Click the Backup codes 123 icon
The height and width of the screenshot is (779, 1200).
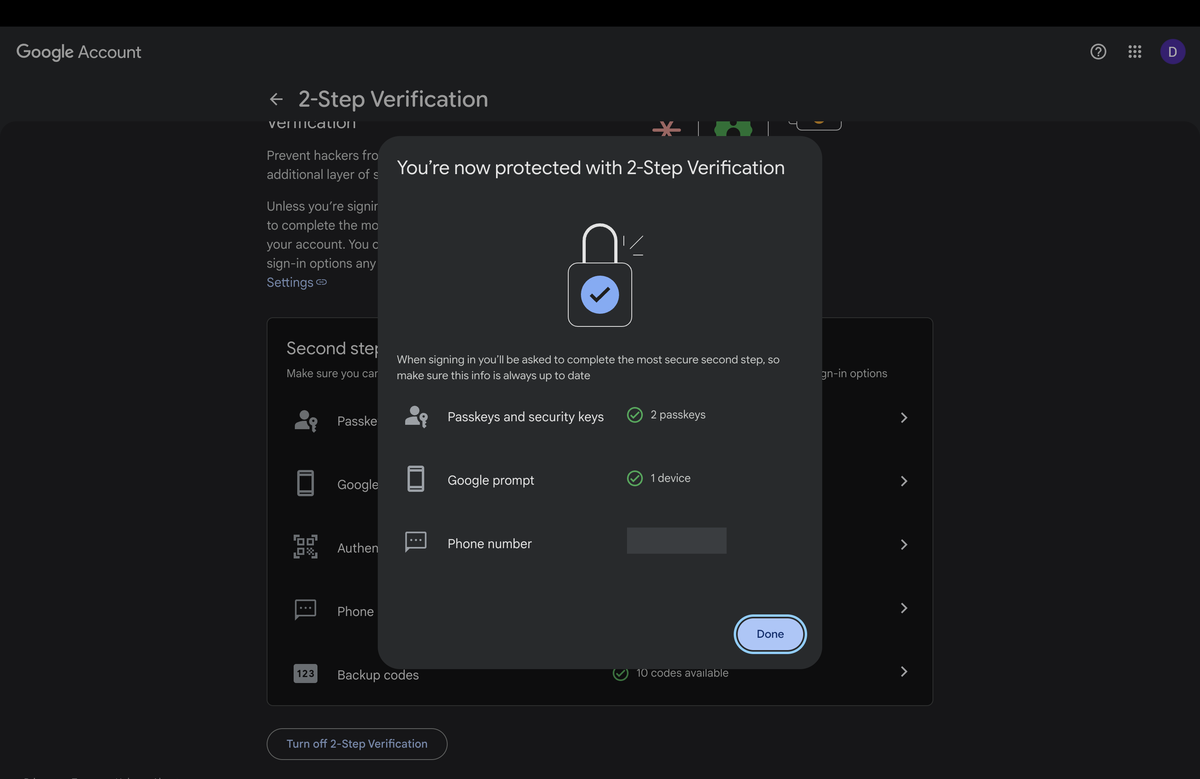305,674
